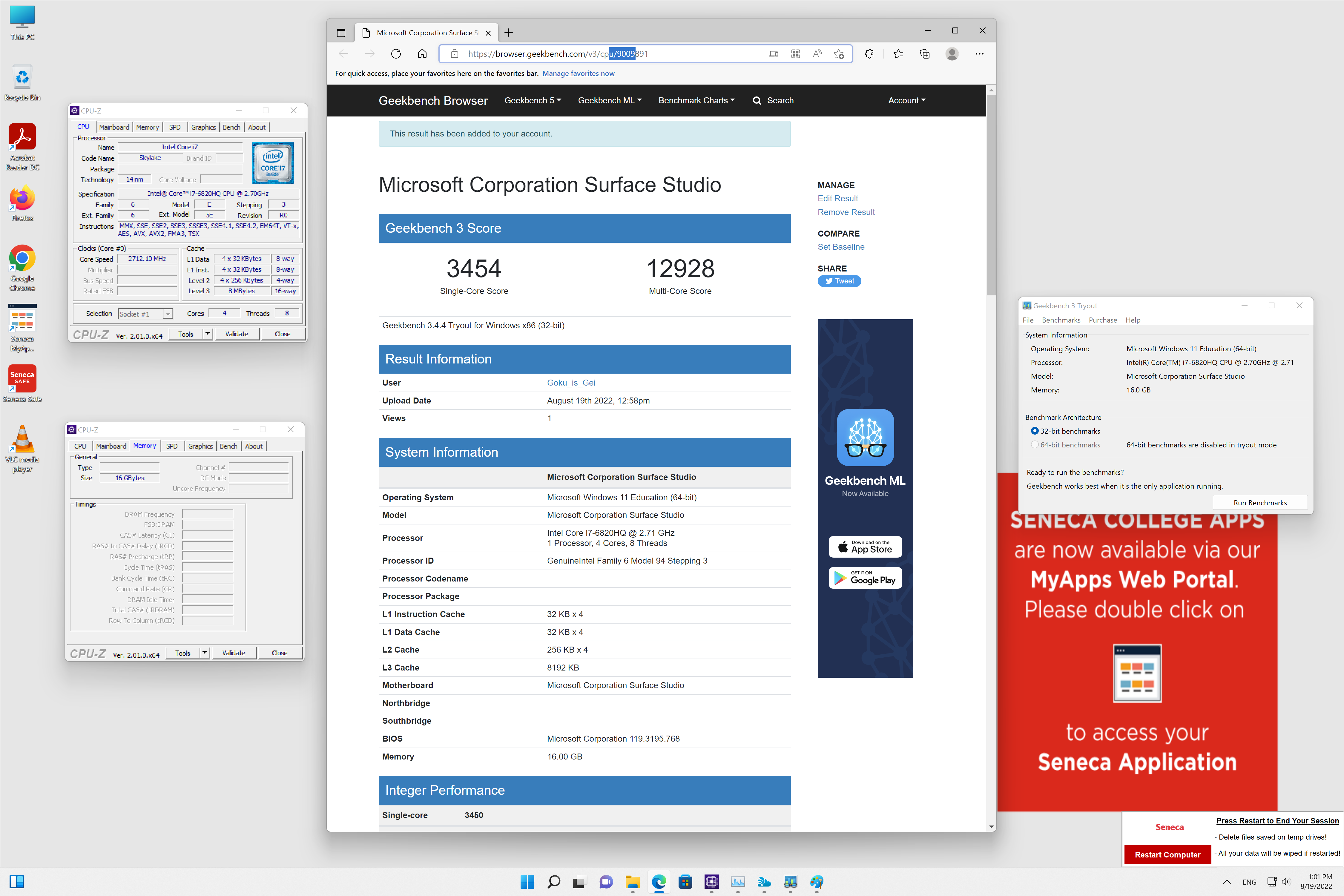Launch VLC media player shortcut
Viewport: 1344px width, 896px height.
(22, 449)
